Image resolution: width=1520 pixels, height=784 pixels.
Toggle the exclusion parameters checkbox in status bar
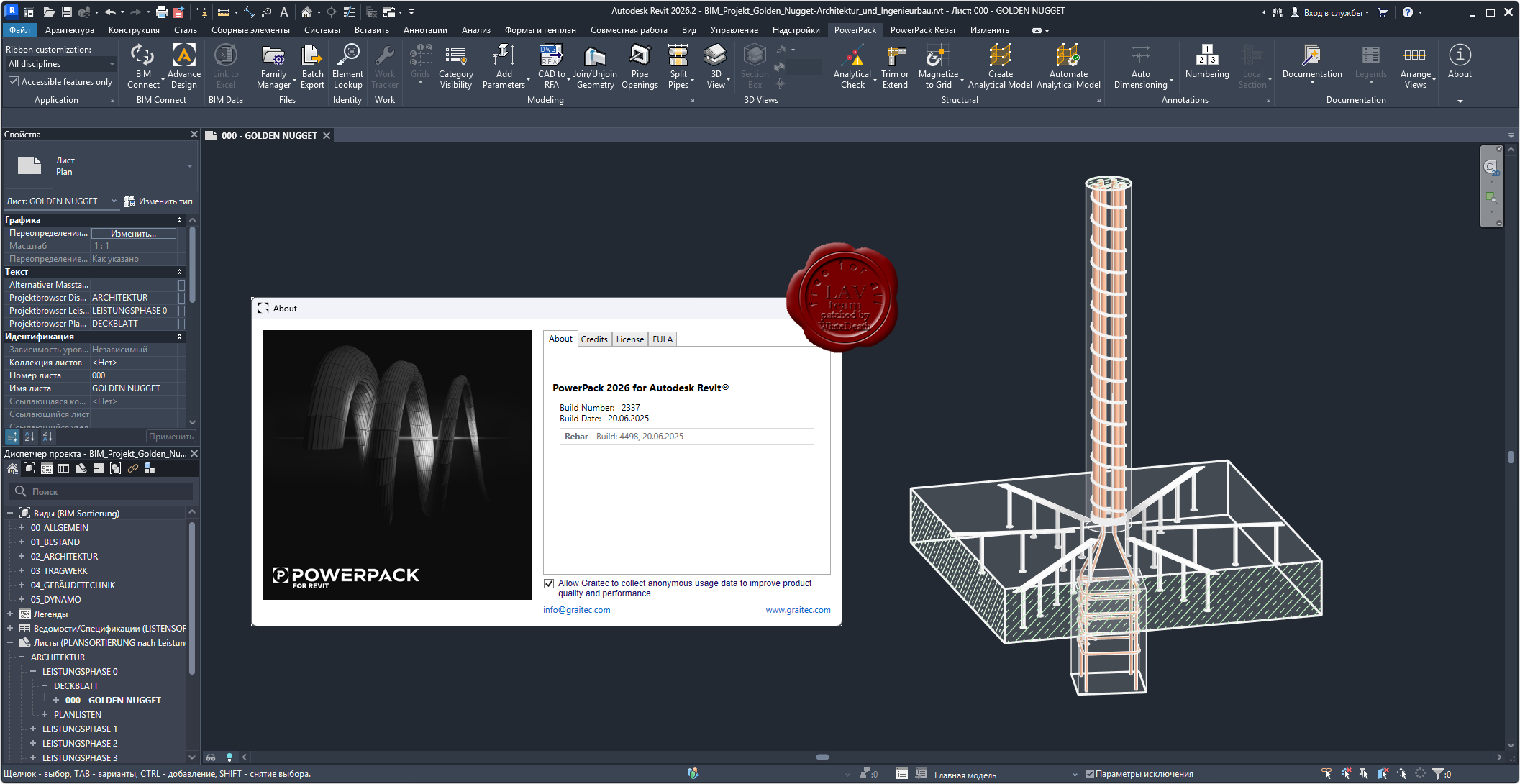[x=1089, y=774]
